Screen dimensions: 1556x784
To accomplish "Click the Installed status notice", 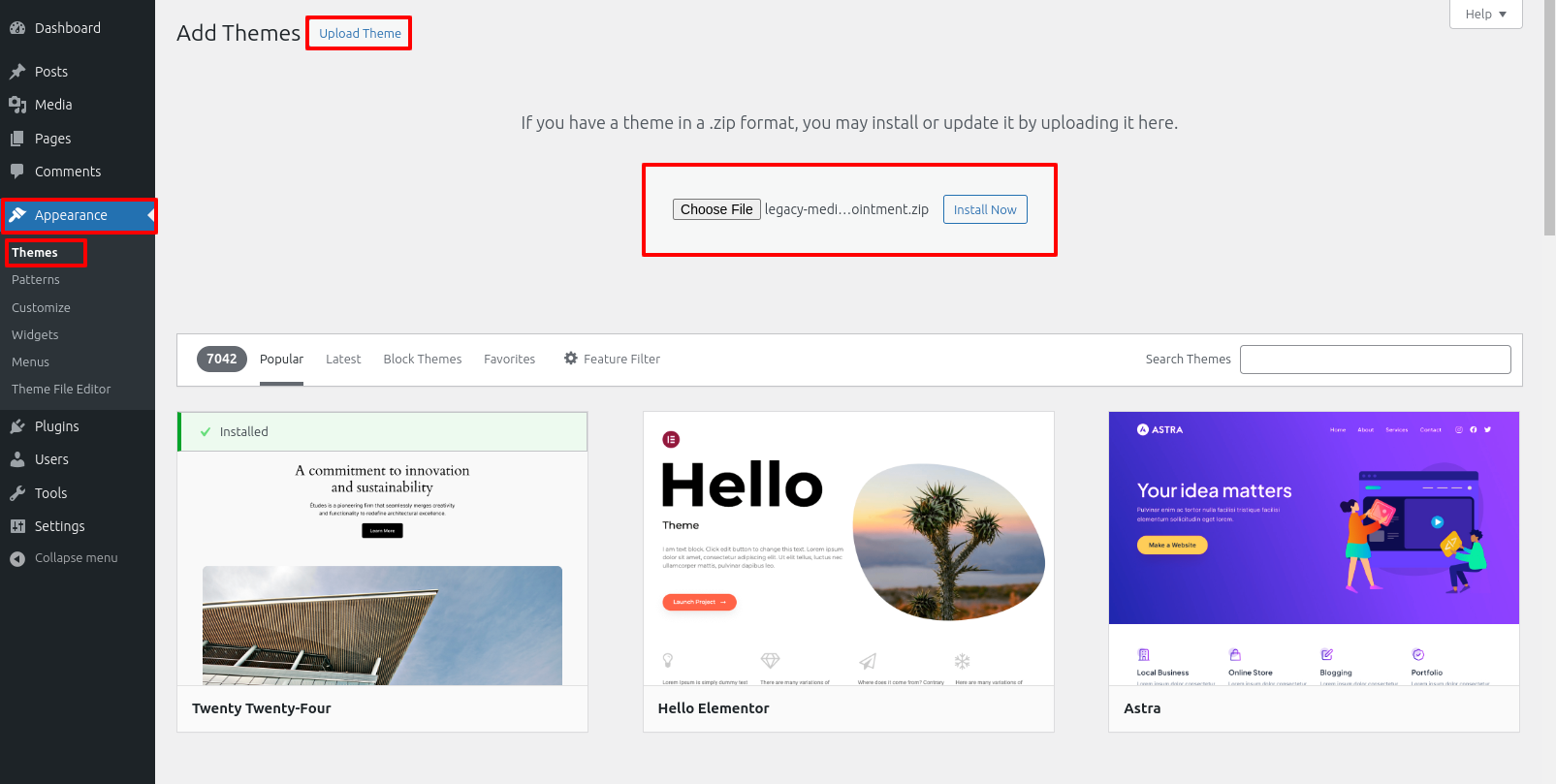I will (x=382, y=431).
